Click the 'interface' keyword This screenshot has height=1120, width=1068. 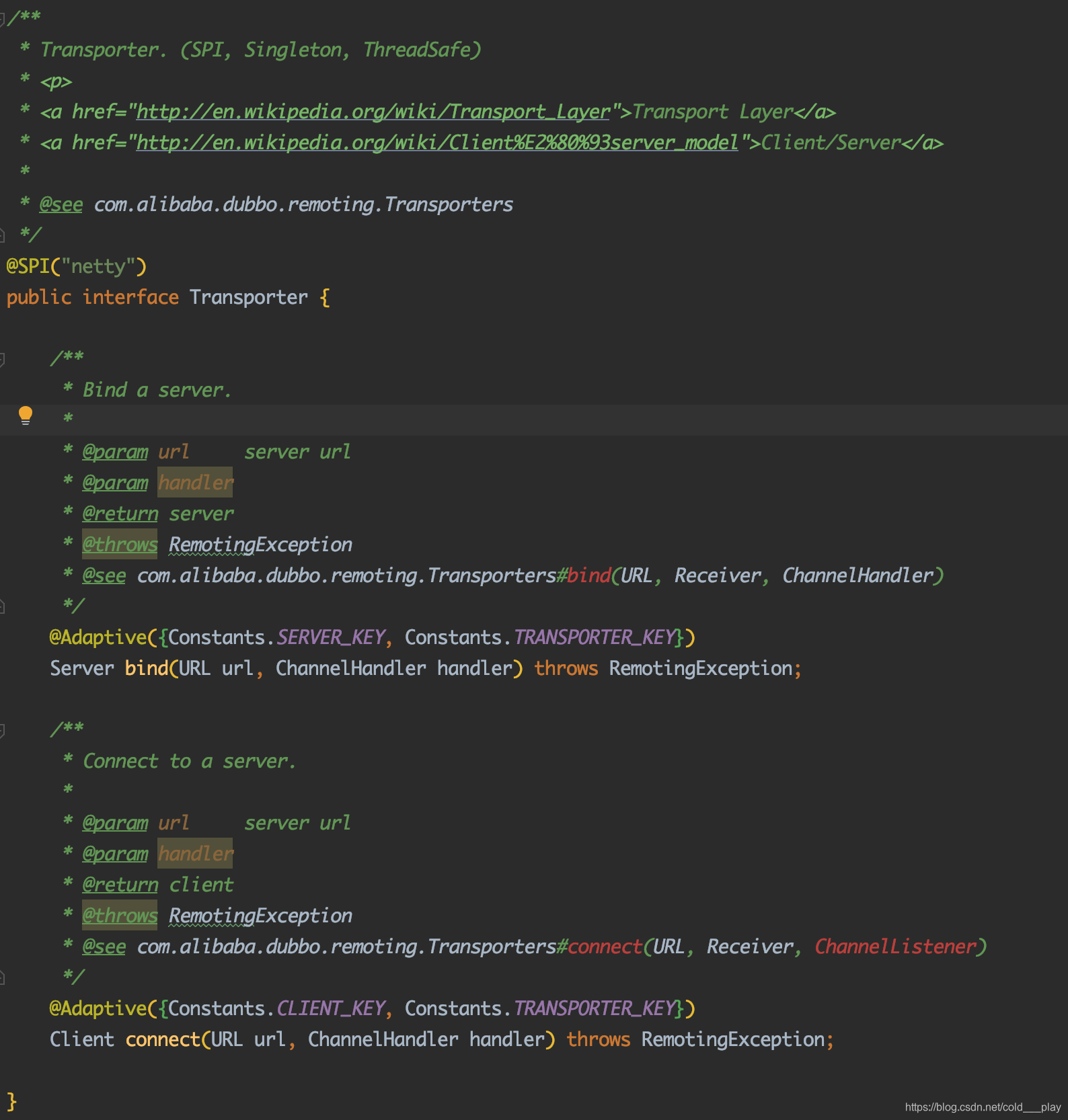click(130, 297)
